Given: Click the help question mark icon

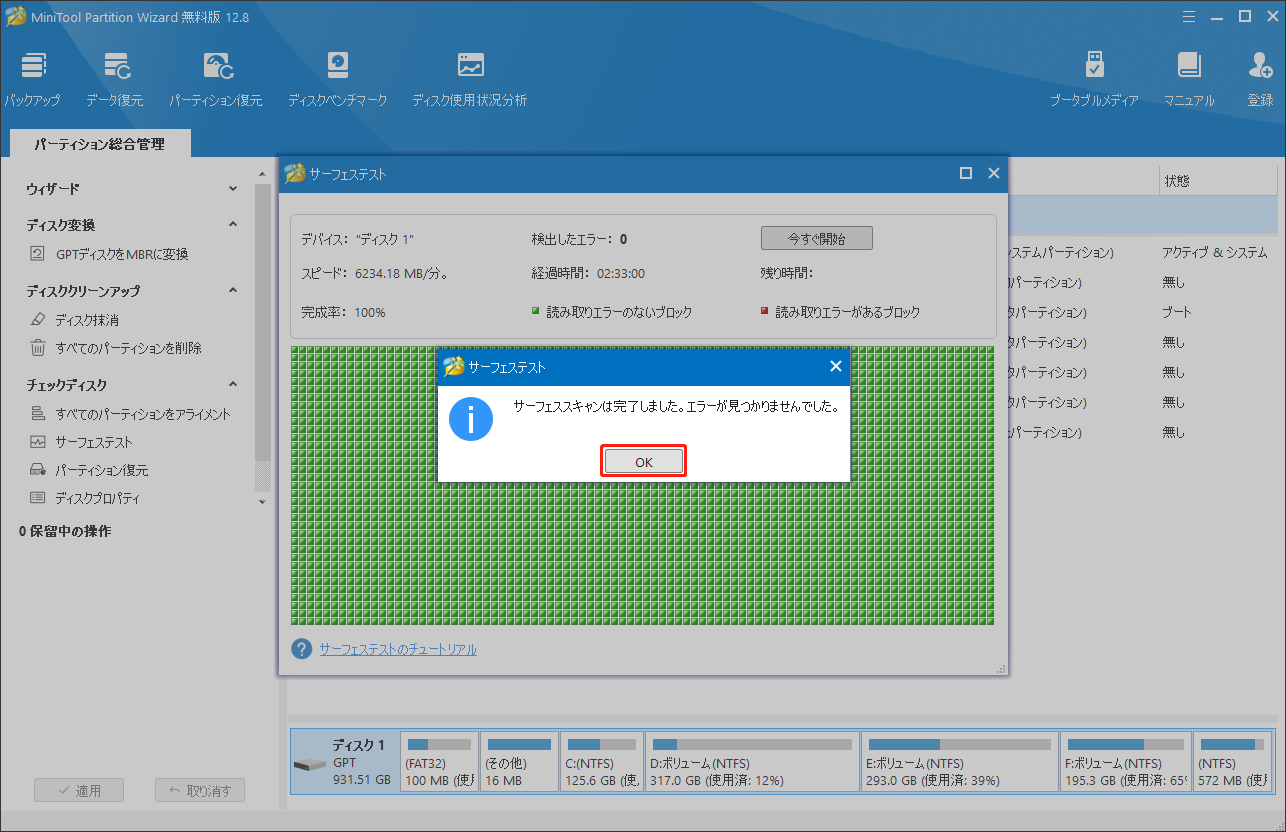Looking at the screenshot, I should tap(302, 649).
